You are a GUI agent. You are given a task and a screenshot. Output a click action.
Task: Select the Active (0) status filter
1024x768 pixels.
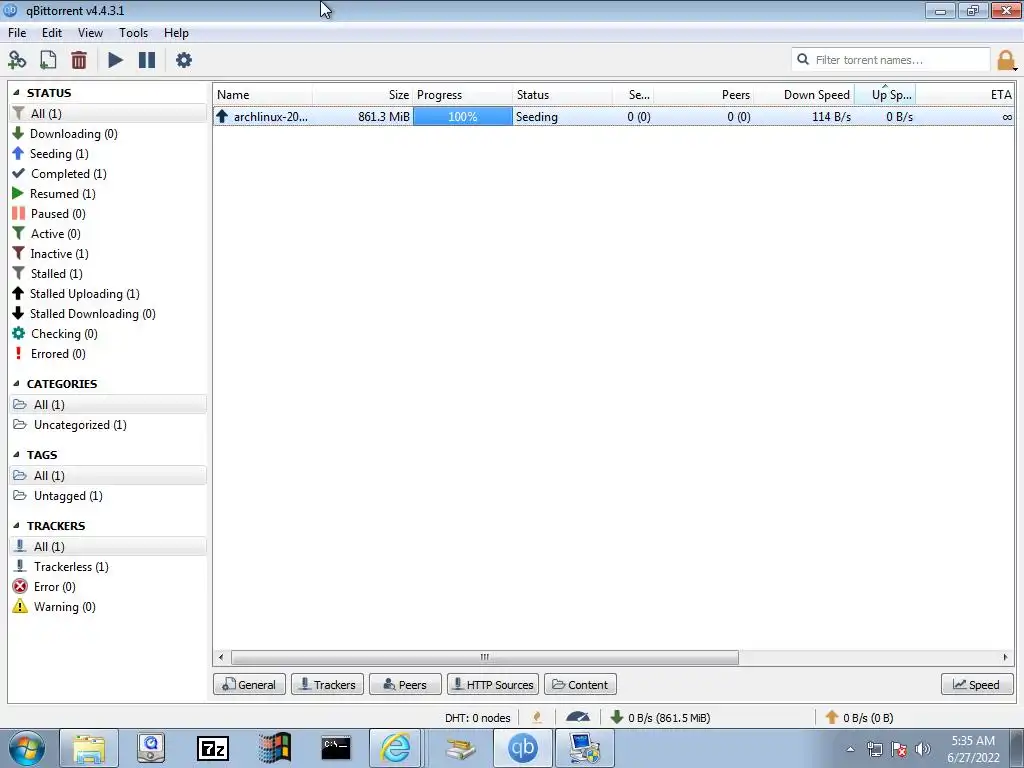pyautogui.click(x=56, y=234)
